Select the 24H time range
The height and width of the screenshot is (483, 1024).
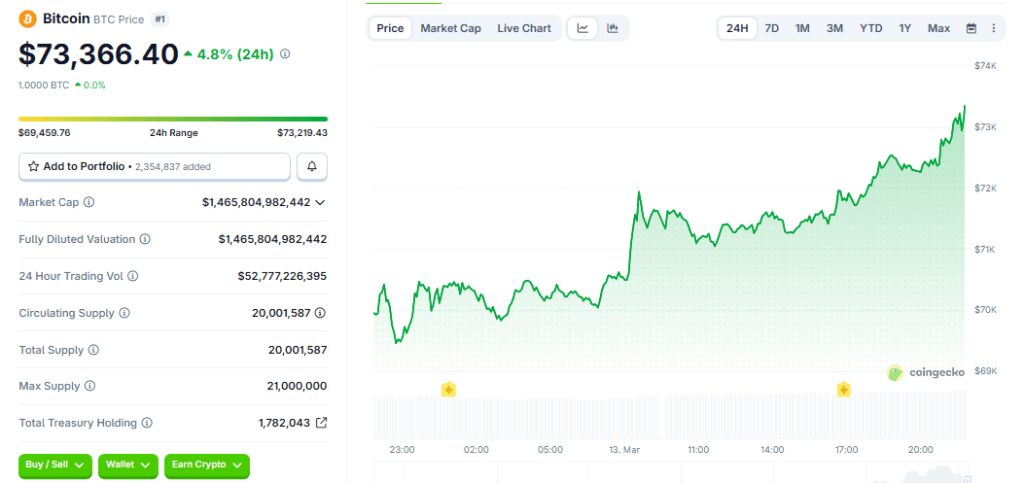(737, 28)
